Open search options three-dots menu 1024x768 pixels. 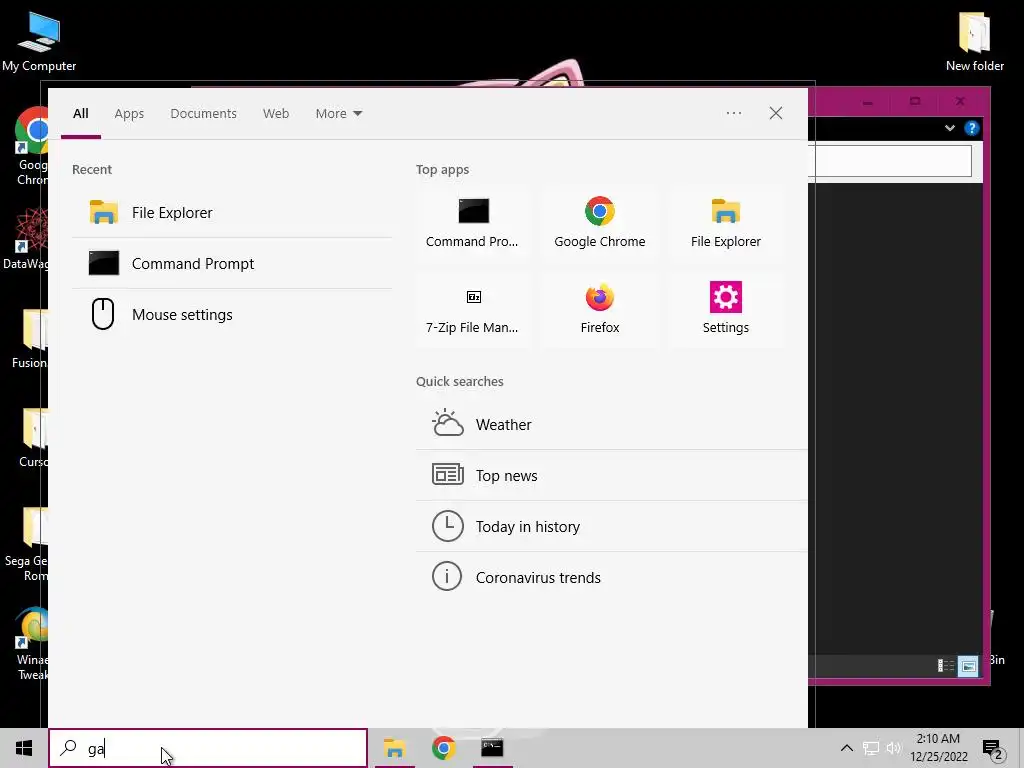coord(733,113)
